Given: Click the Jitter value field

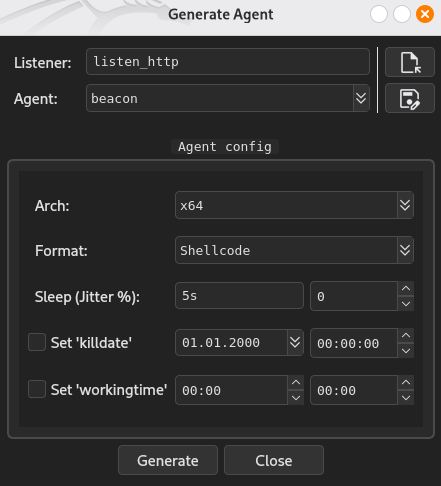Looking at the screenshot, I should point(354,296).
